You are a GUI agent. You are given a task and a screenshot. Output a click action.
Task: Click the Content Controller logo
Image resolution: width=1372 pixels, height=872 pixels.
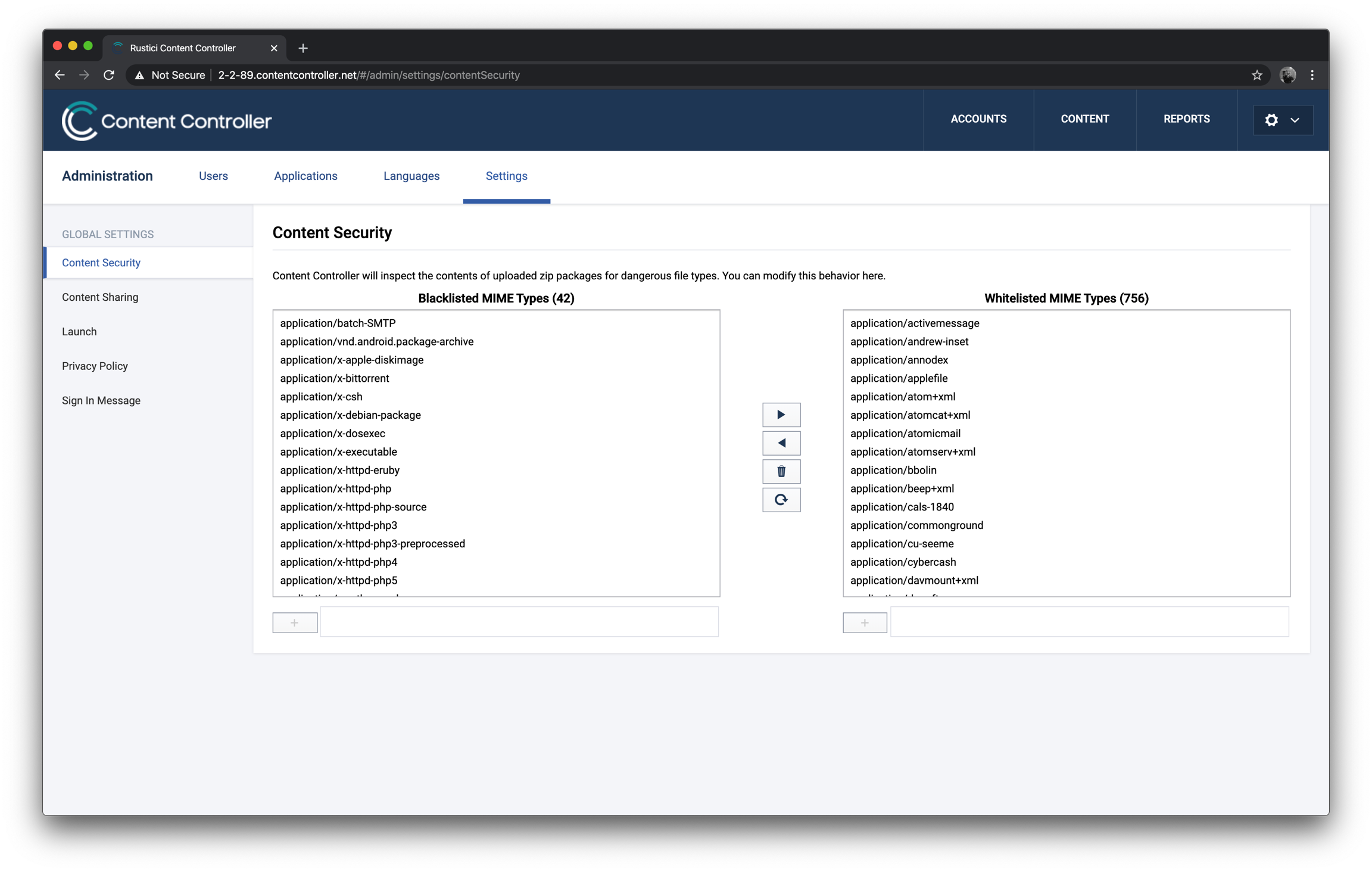pos(167,121)
